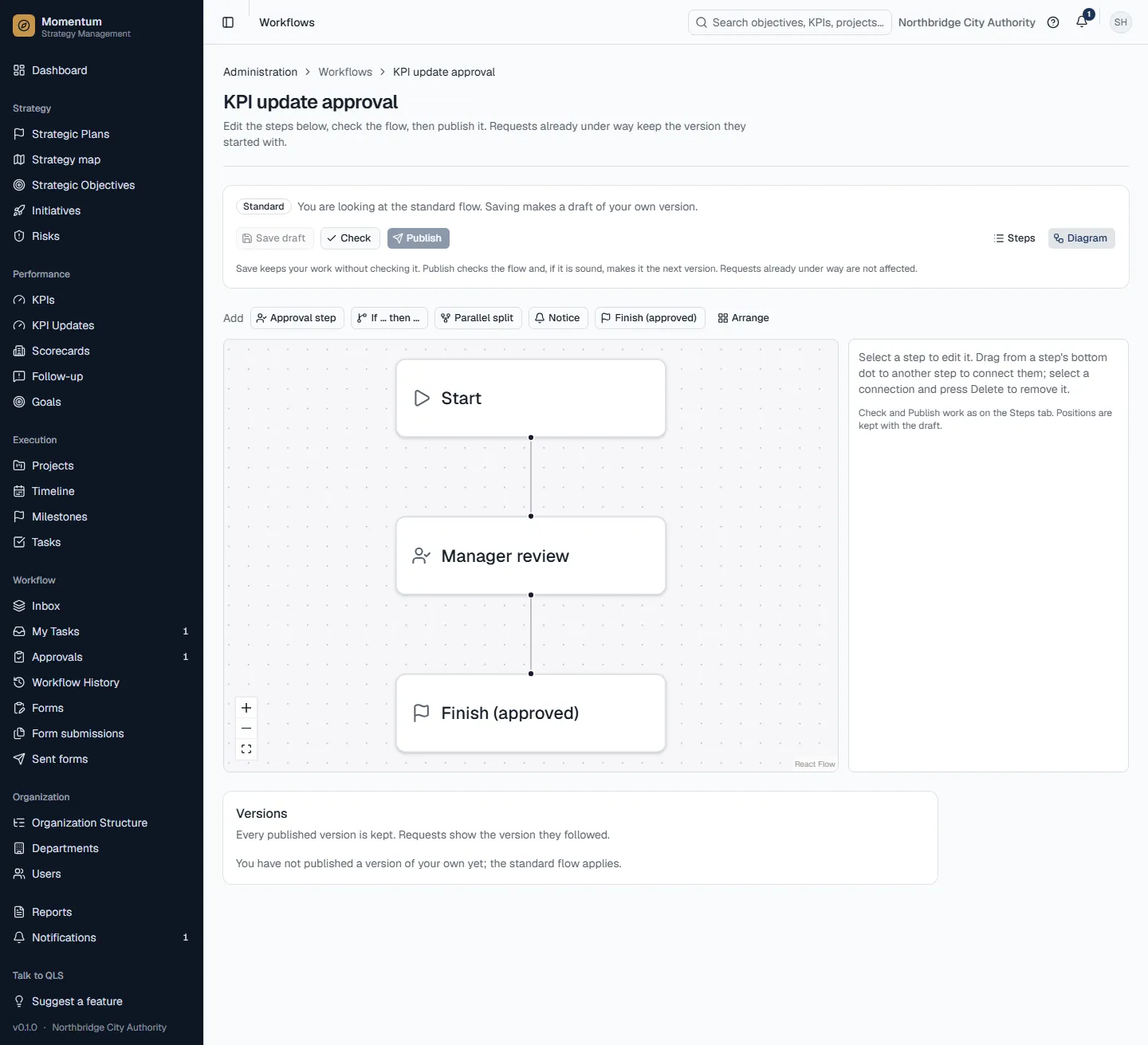1148x1045 pixels.
Task: Open Strategy map in the sidebar
Action: click(x=102, y=159)
